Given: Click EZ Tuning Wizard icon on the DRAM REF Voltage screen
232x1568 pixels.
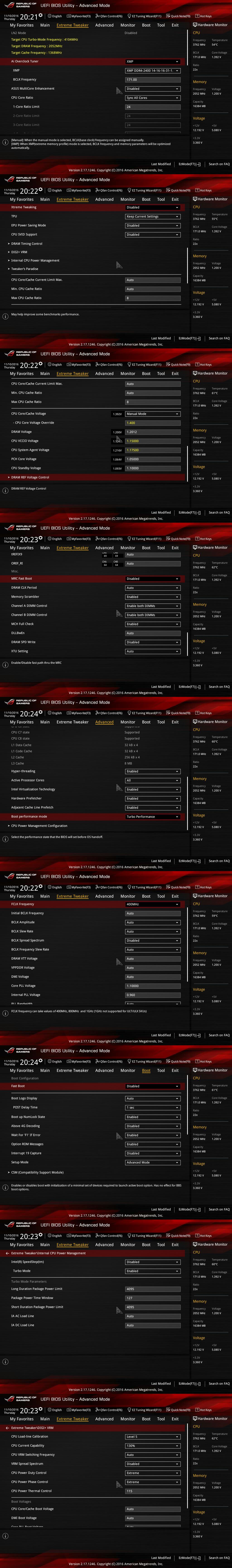Looking at the screenshot, I should 129,365.
